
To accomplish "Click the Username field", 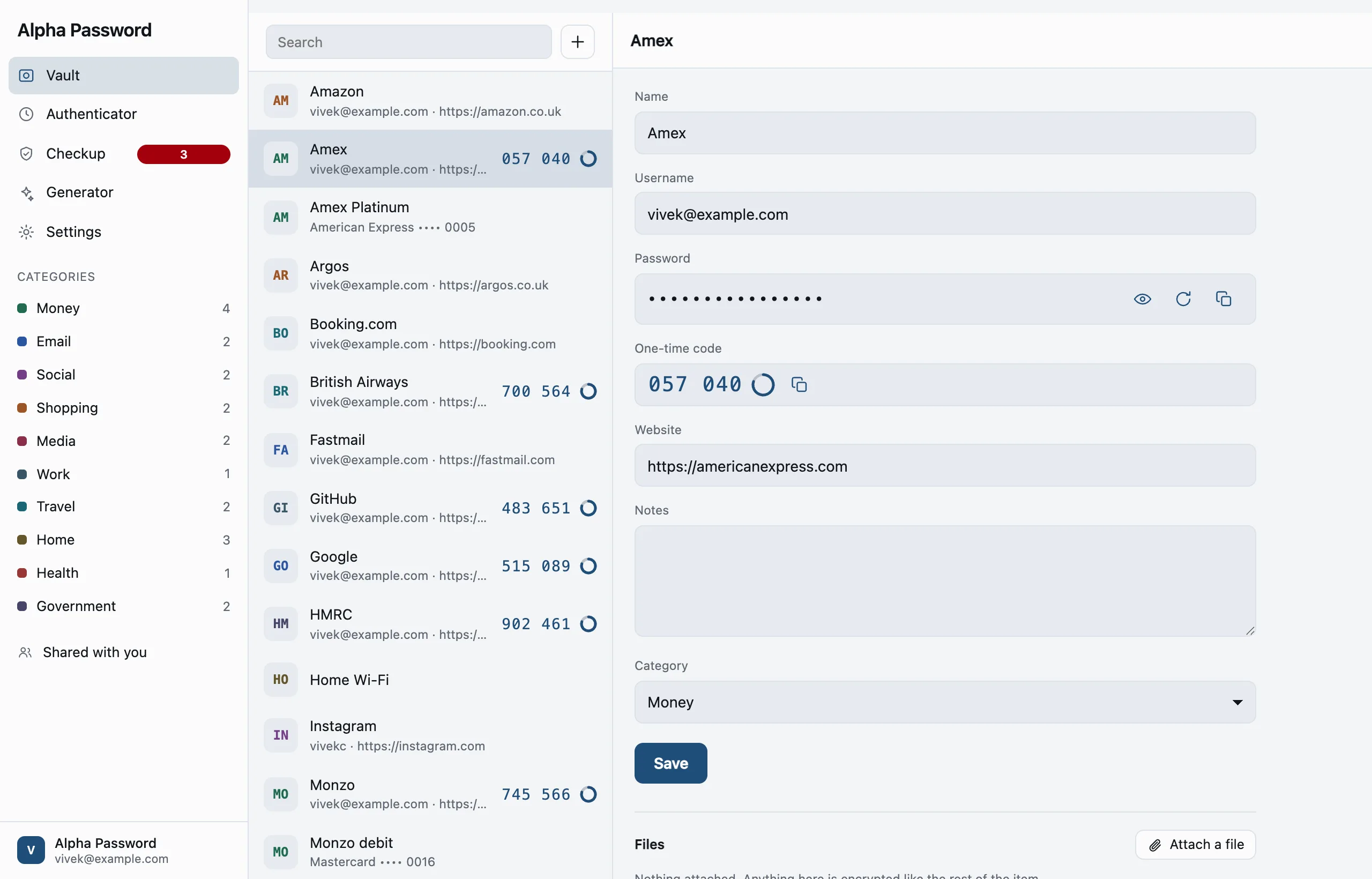I will (944, 214).
